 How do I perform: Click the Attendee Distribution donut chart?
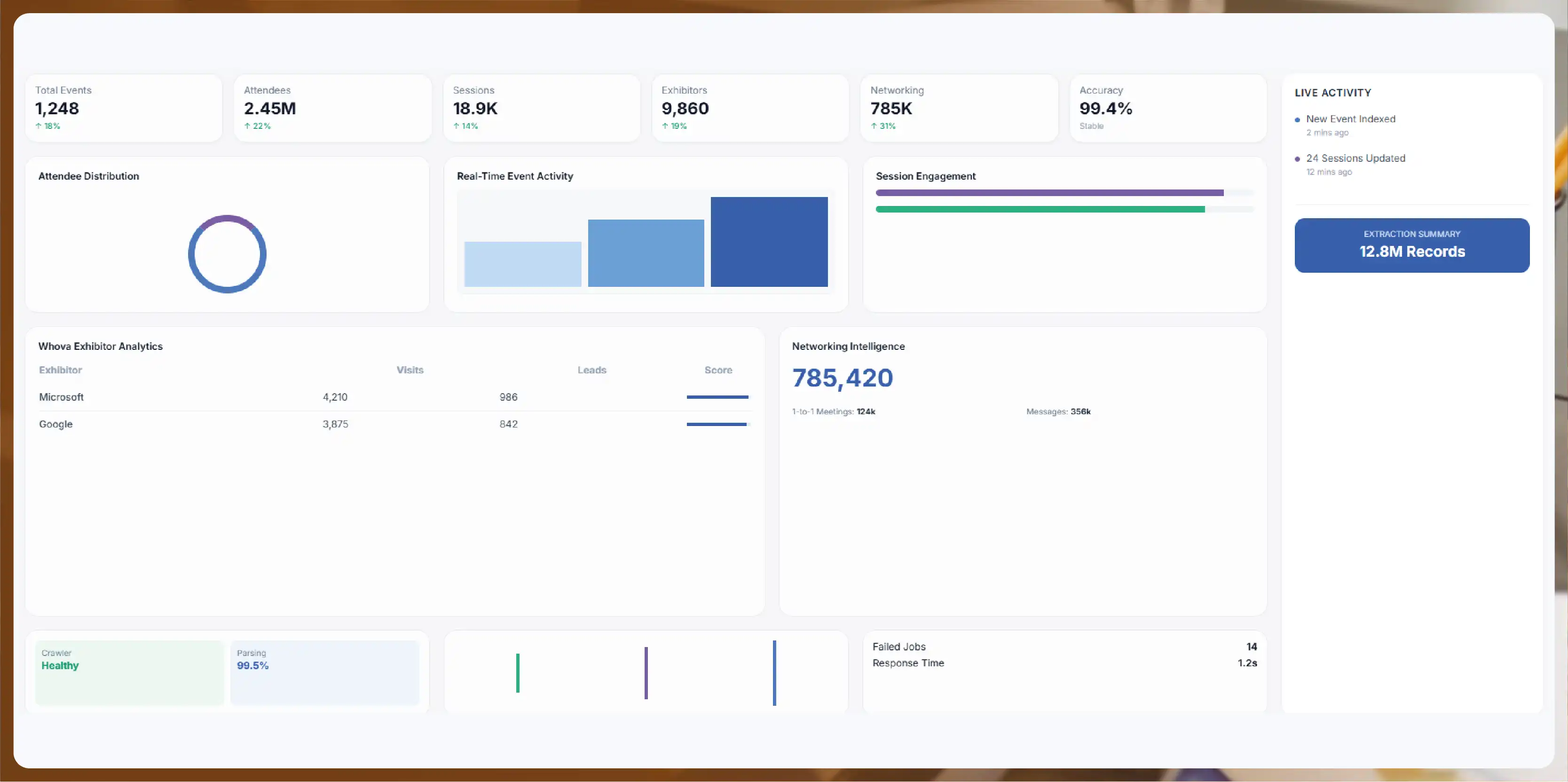[x=227, y=254]
